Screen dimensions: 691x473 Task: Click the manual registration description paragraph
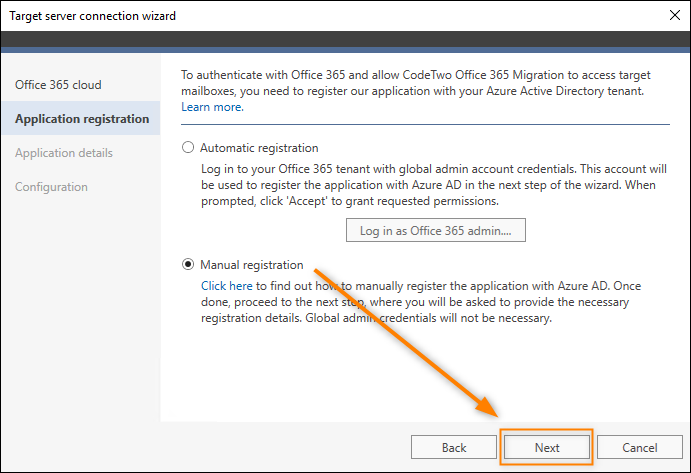pos(421,302)
